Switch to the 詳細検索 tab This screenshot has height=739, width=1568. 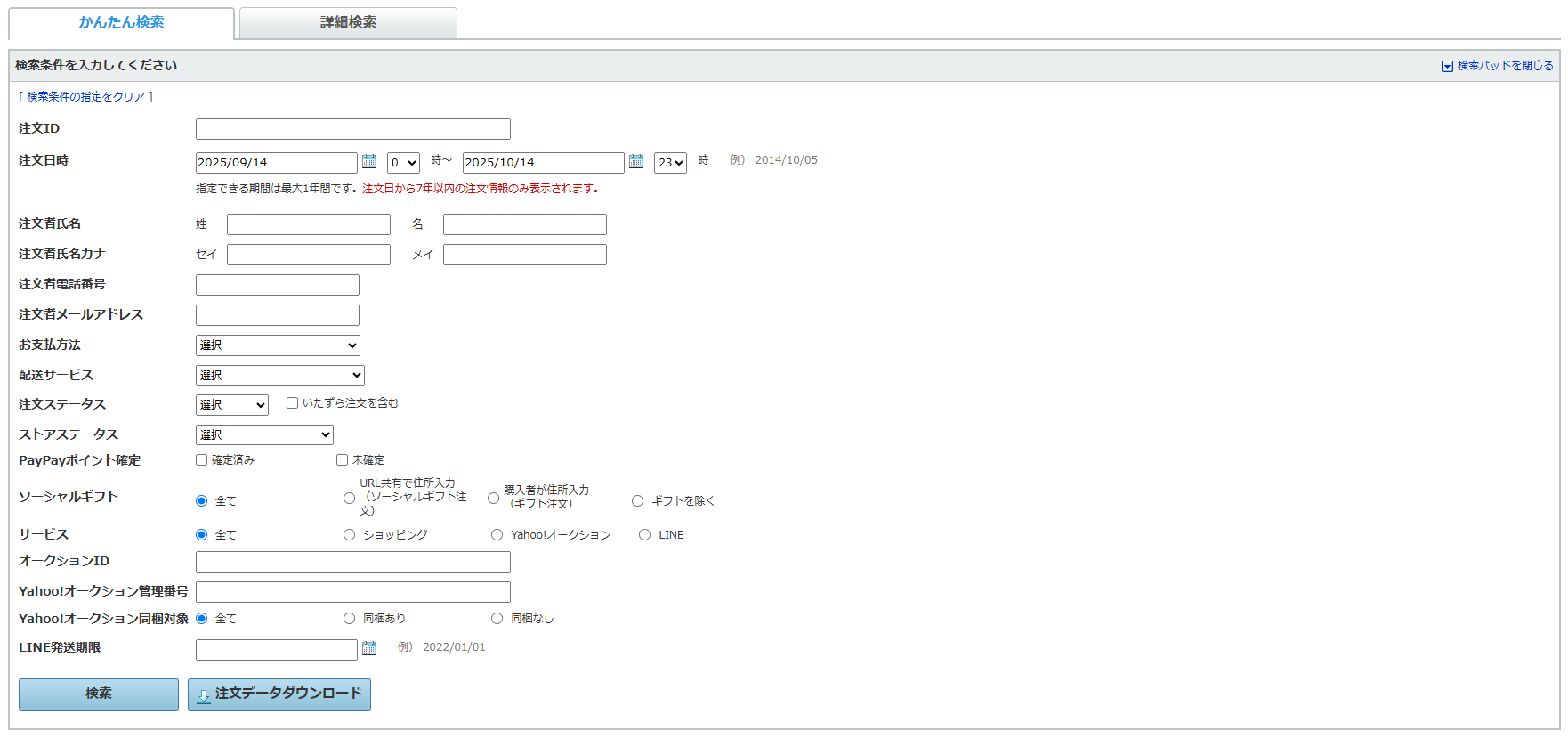pyautogui.click(x=348, y=23)
